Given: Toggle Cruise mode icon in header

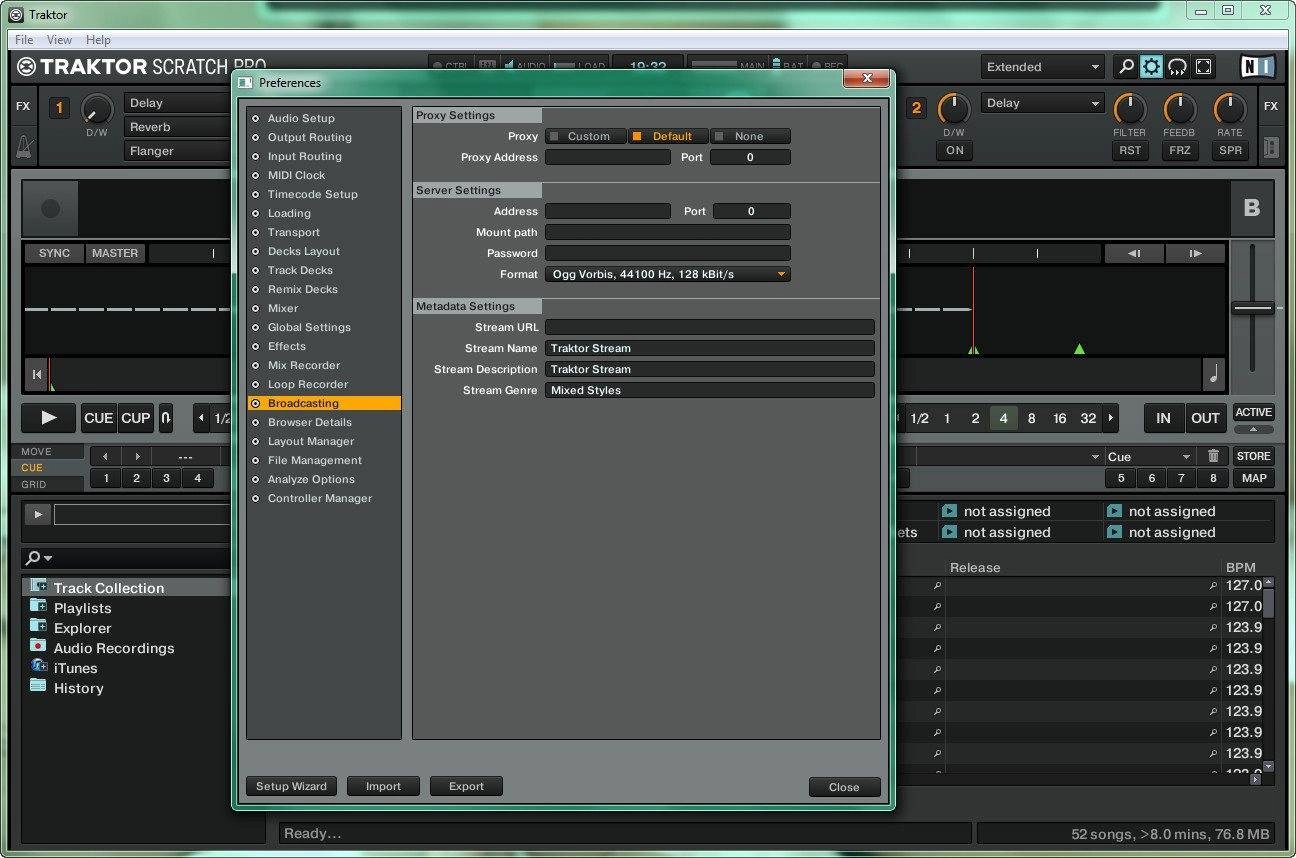Looking at the screenshot, I should pyautogui.click(x=1178, y=67).
